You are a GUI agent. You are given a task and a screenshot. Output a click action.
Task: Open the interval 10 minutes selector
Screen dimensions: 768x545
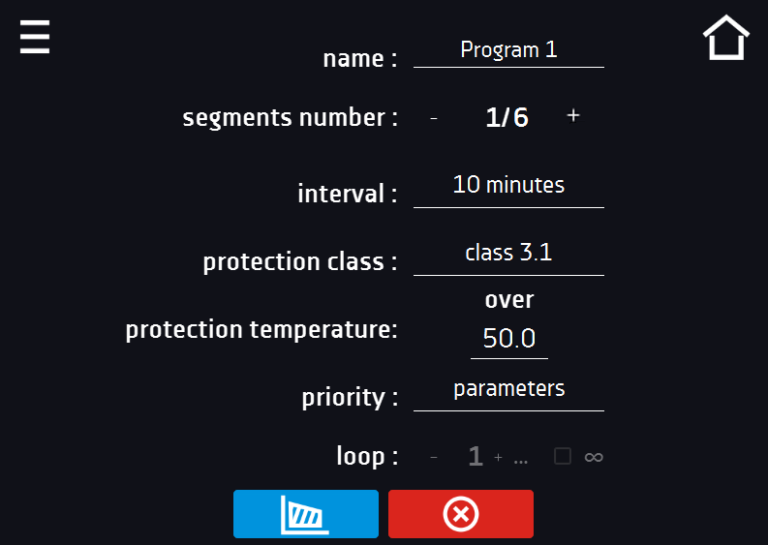(x=508, y=187)
